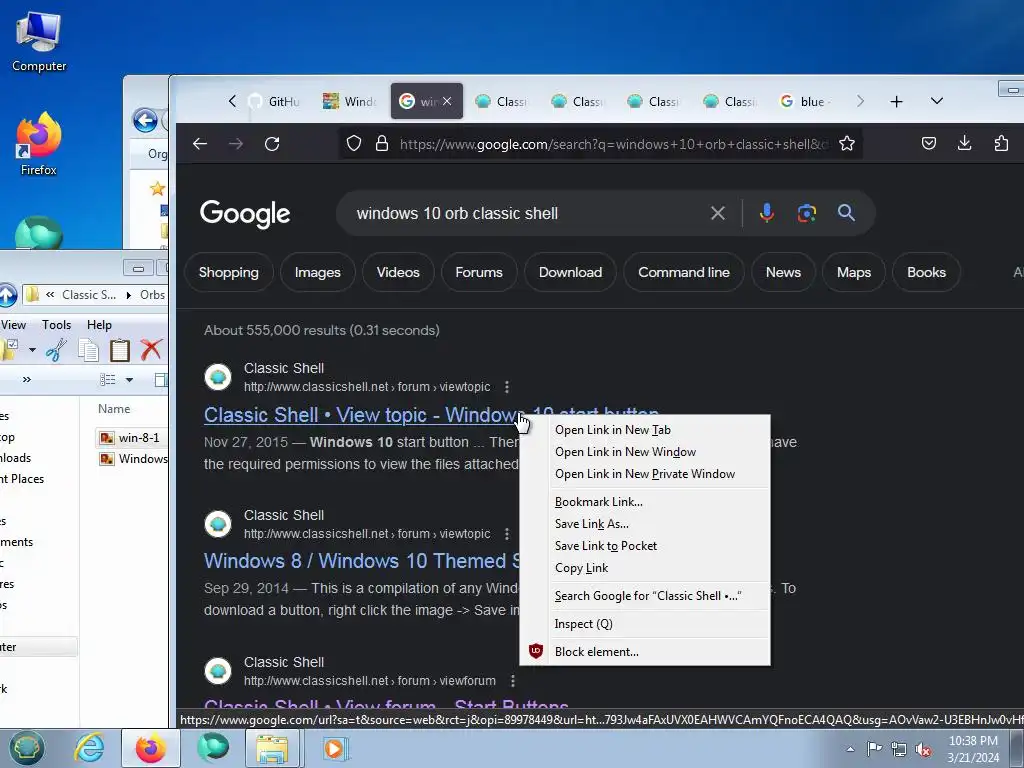Screen dimensions: 1024x768
Task: Open a new Firefox tab
Action: point(897,101)
